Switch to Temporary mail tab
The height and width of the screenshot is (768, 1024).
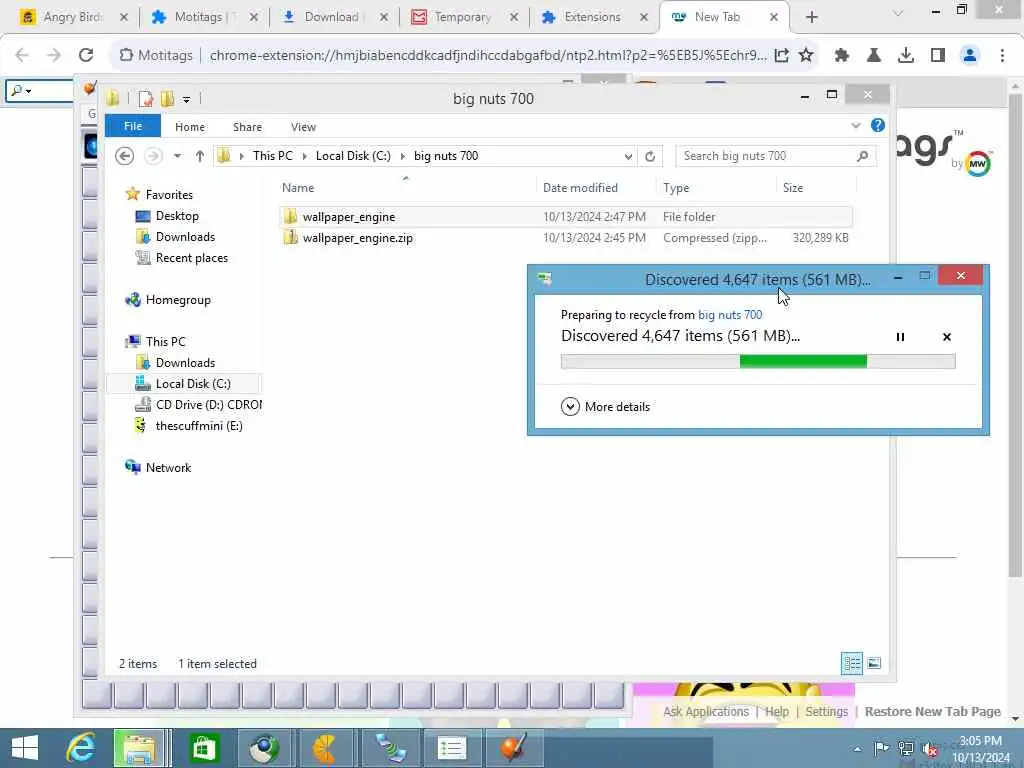click(462, 17)
